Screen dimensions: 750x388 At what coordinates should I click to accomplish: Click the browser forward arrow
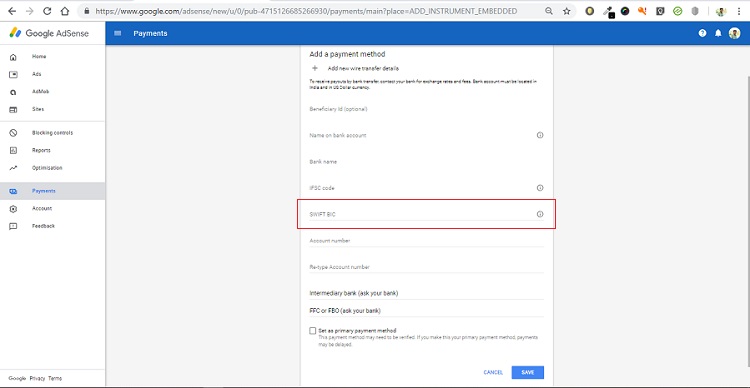click(x=29, y=11)
